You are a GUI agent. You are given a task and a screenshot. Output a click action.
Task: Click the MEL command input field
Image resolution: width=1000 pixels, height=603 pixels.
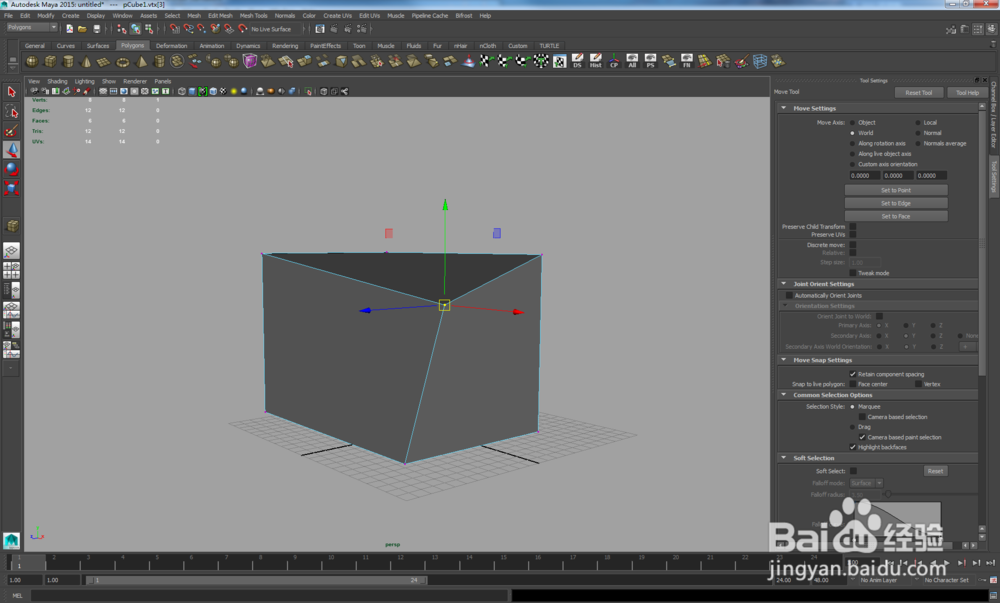pos(270,595)
